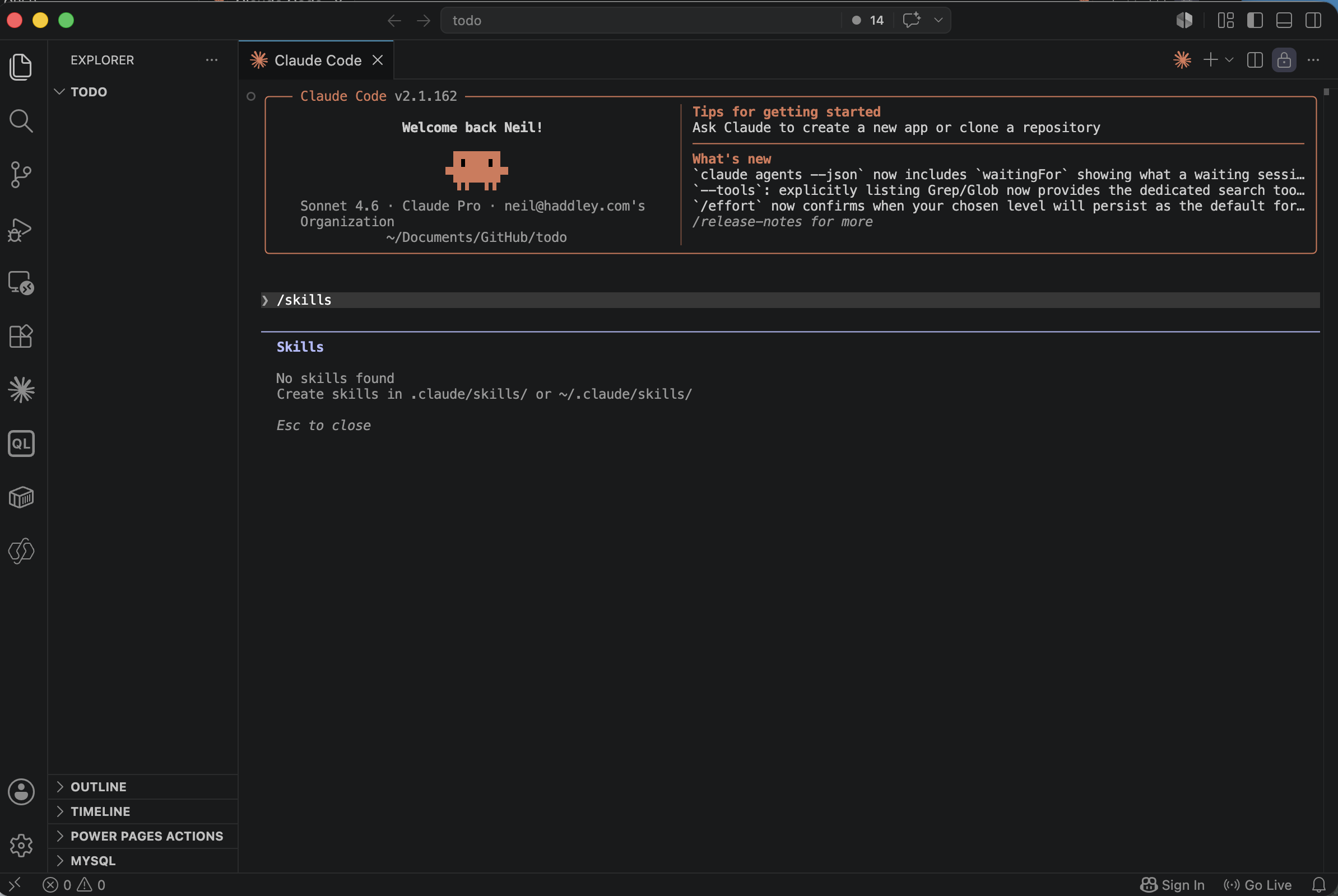Open the chat dropdown chevron in title bar

(x=939, y=20)
